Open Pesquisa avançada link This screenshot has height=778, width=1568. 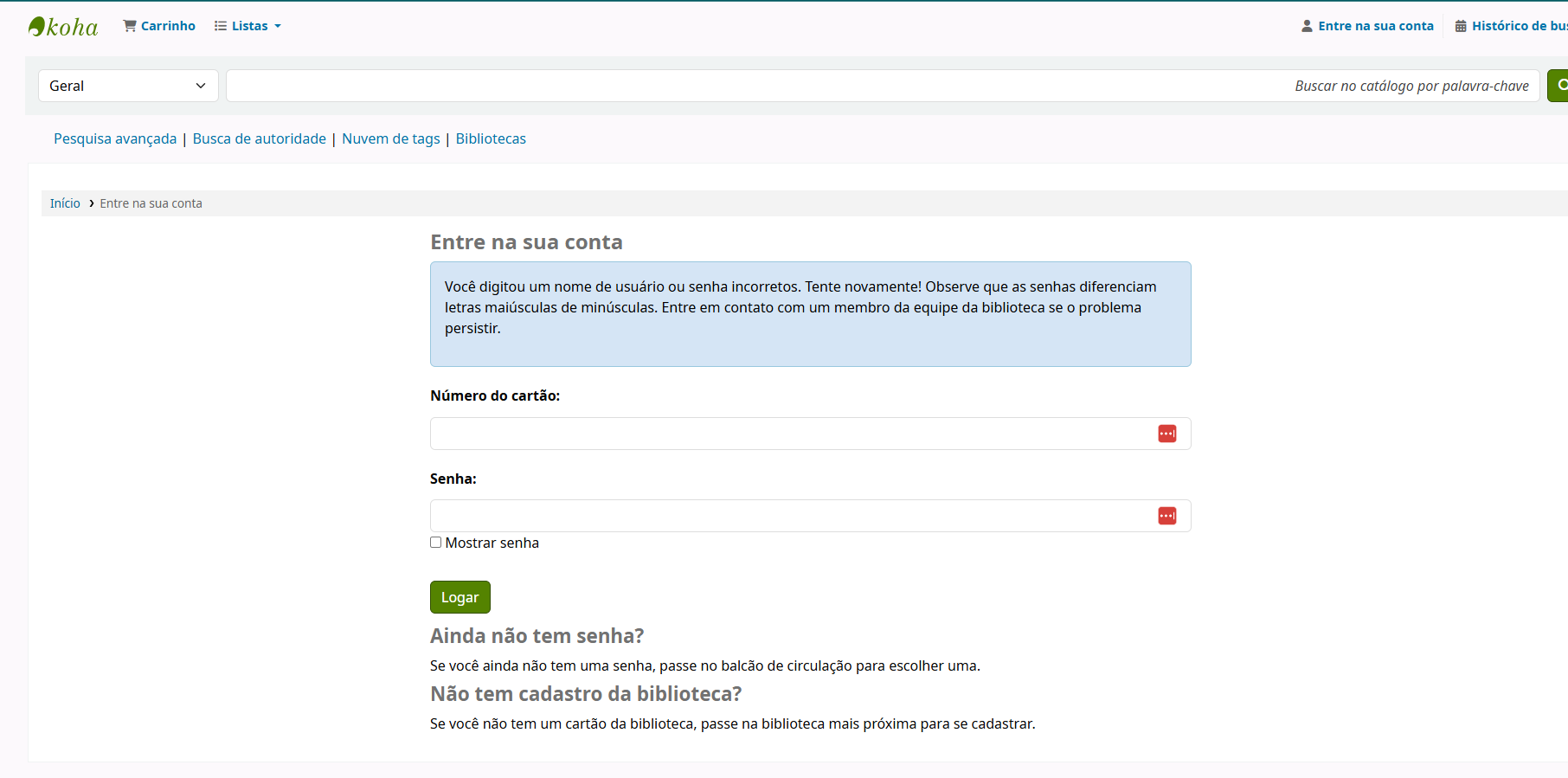pos(115,138)
